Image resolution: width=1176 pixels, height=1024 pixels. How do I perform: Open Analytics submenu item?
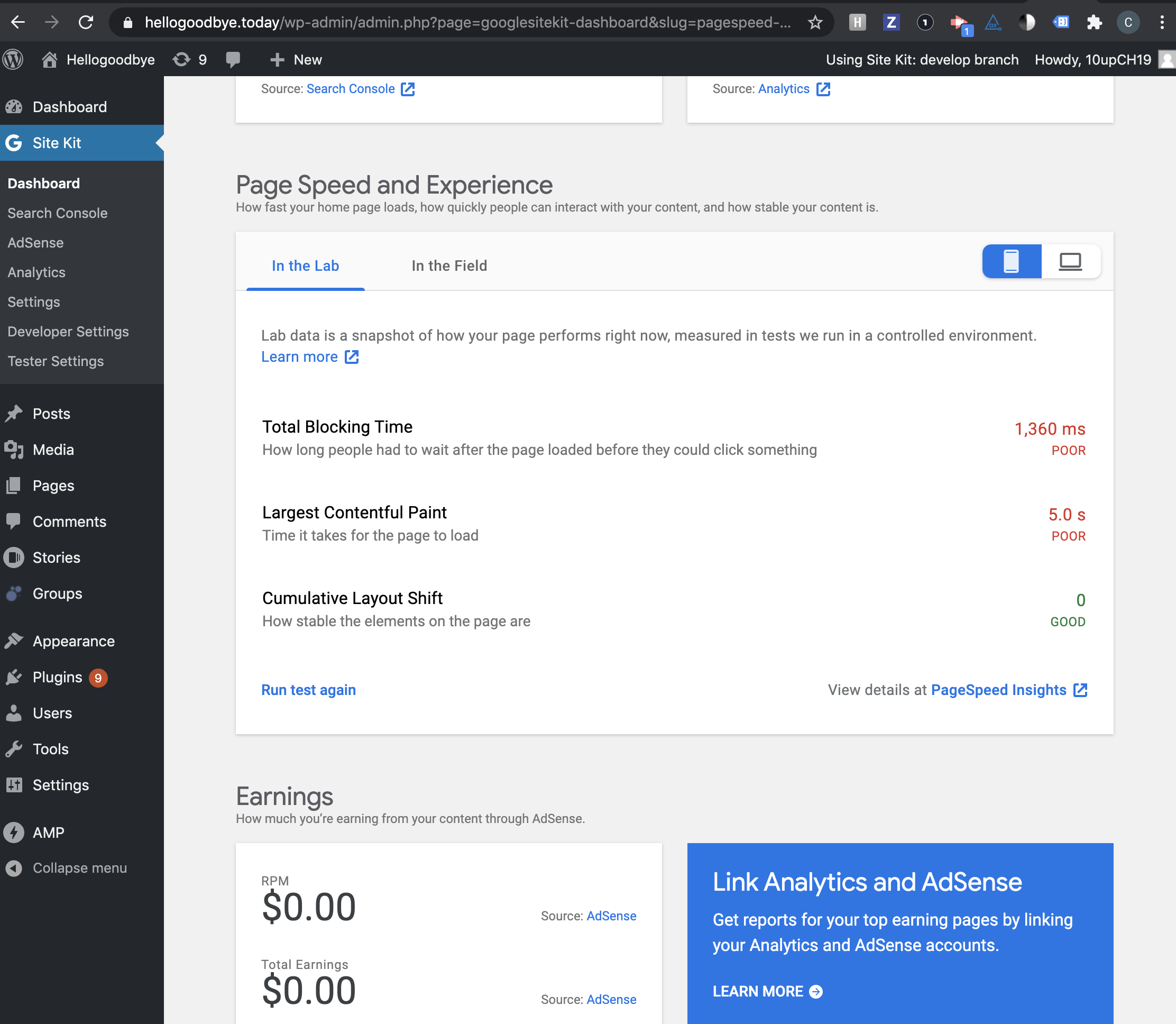tap(36, 272)
